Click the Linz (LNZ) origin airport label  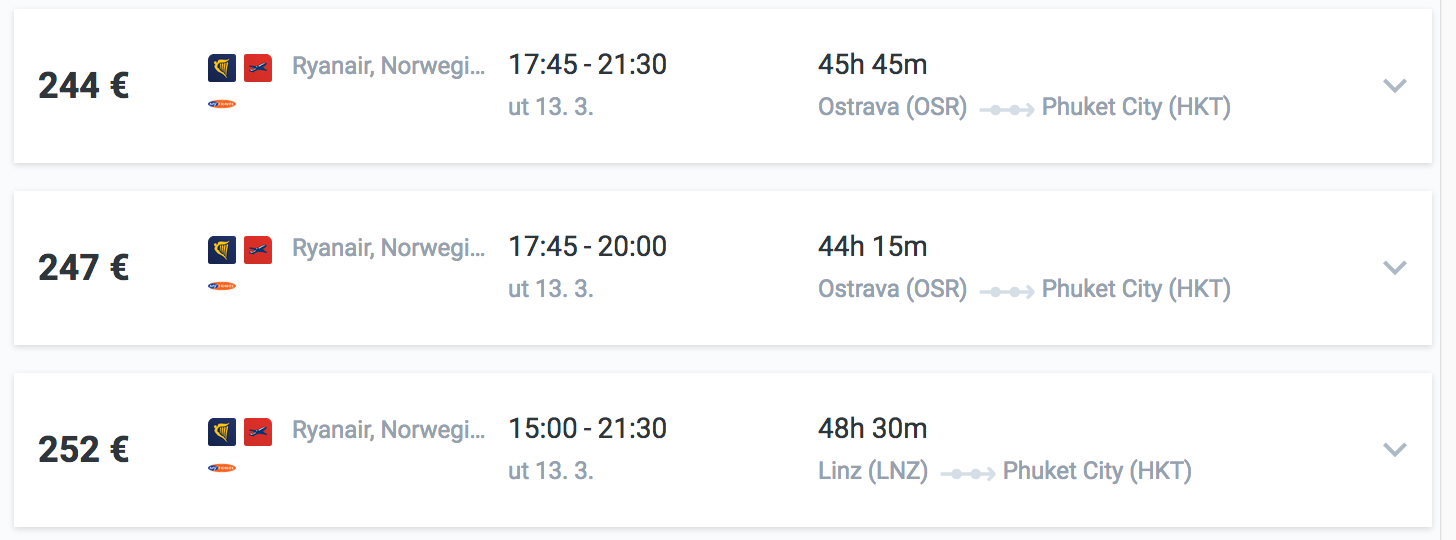(x=873, y=471)
